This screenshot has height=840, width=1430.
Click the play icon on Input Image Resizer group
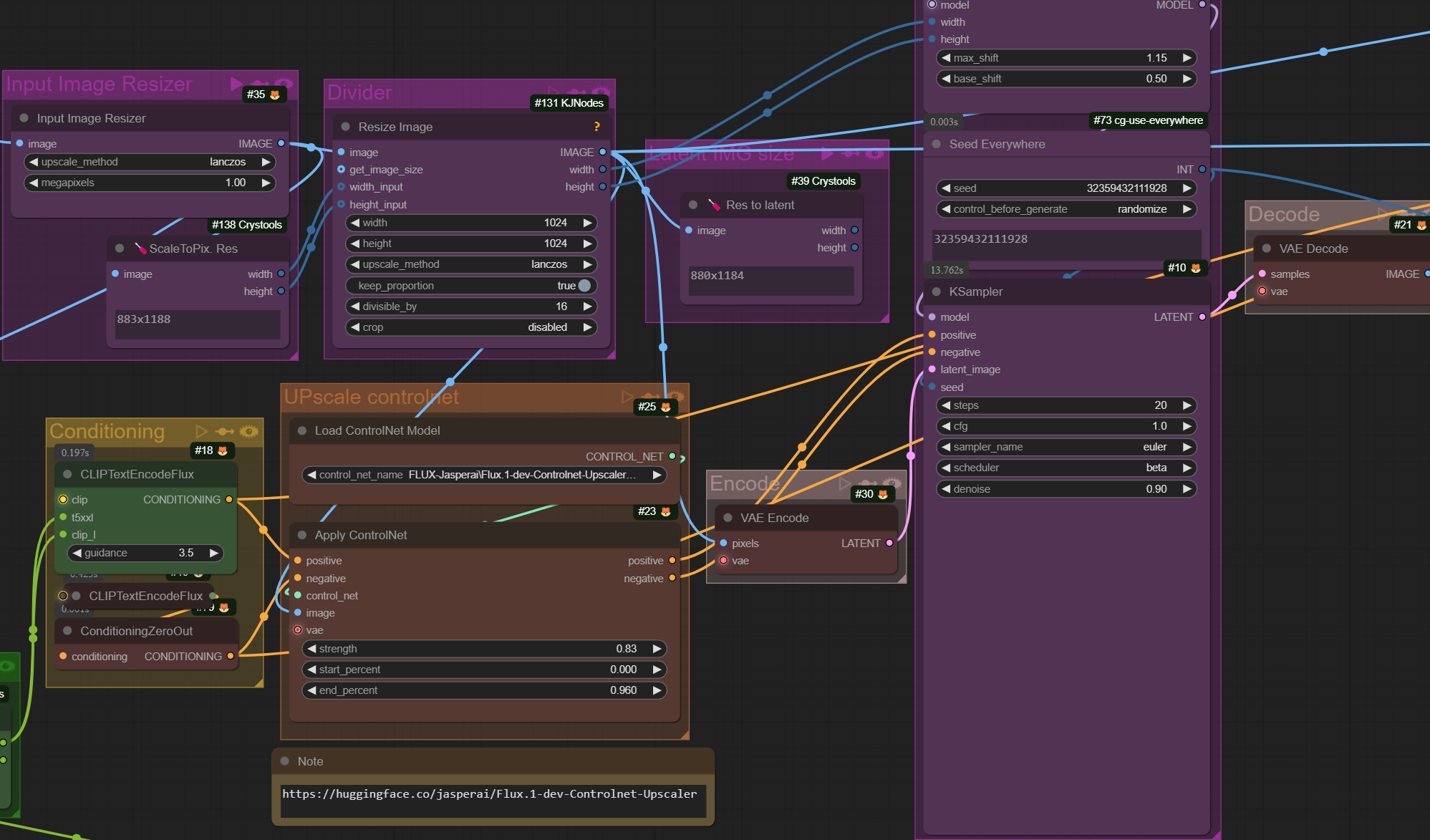click(236, 84)
